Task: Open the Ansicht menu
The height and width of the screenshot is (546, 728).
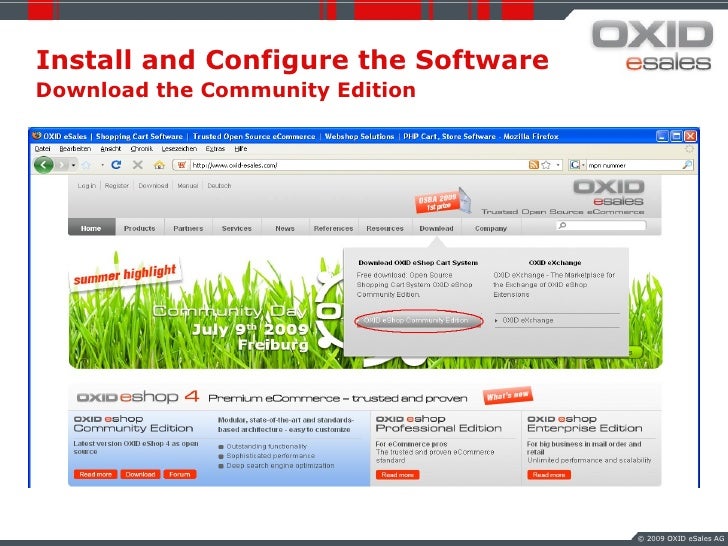Action: [110, 149]
